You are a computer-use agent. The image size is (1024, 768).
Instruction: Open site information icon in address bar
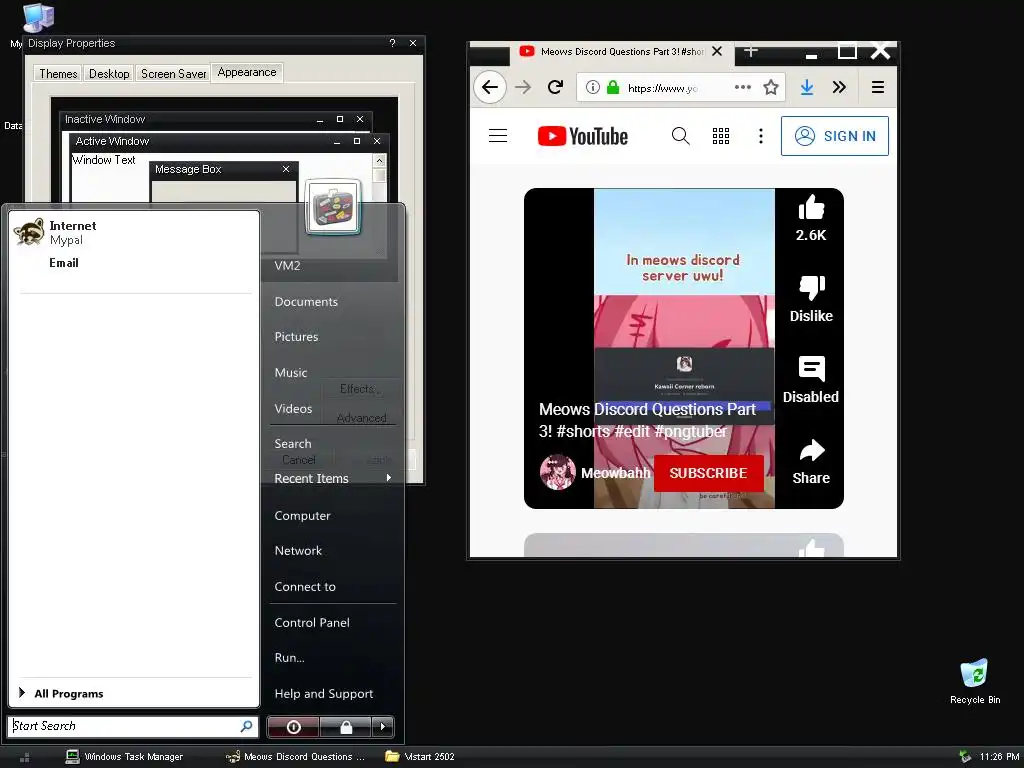click(x=592, y=88)
